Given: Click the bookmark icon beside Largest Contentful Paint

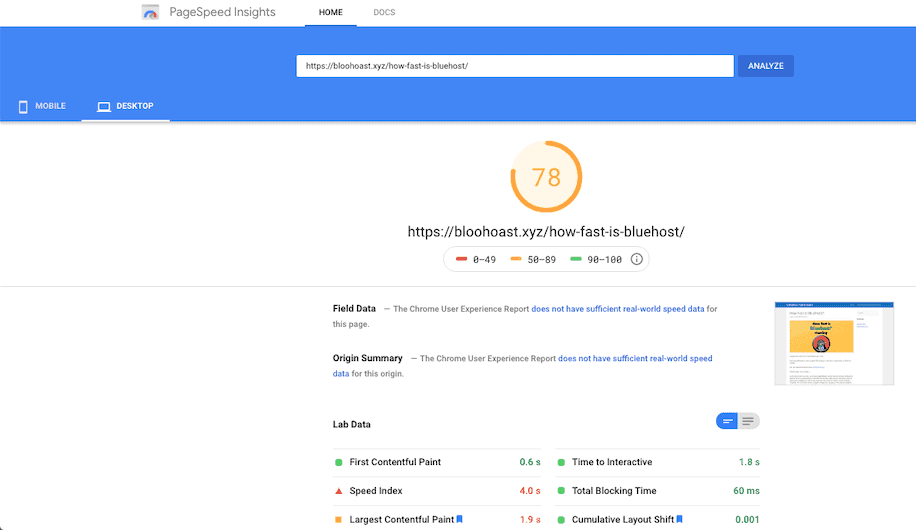Looking at the screenshot, I should [459, 519].
